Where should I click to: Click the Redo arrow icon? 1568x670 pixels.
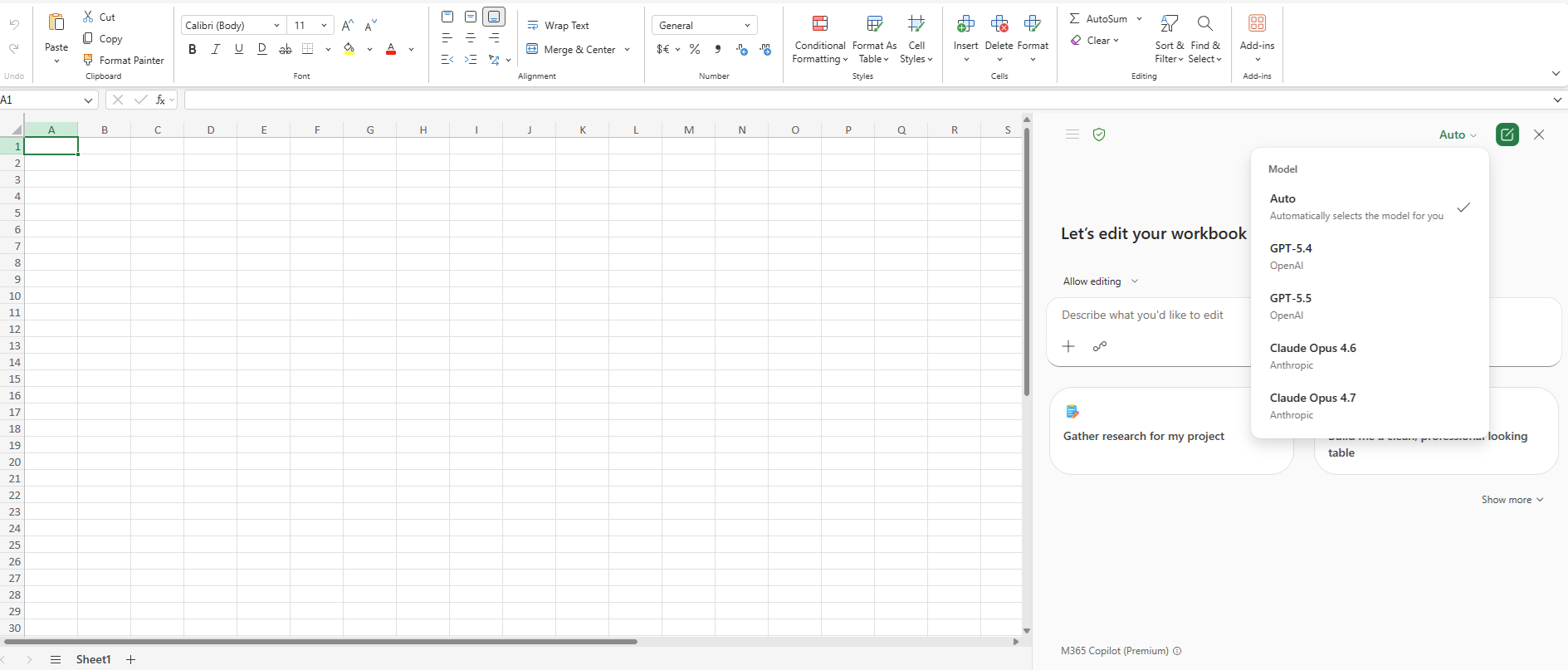pyautogui.click(x=14, y=49)
